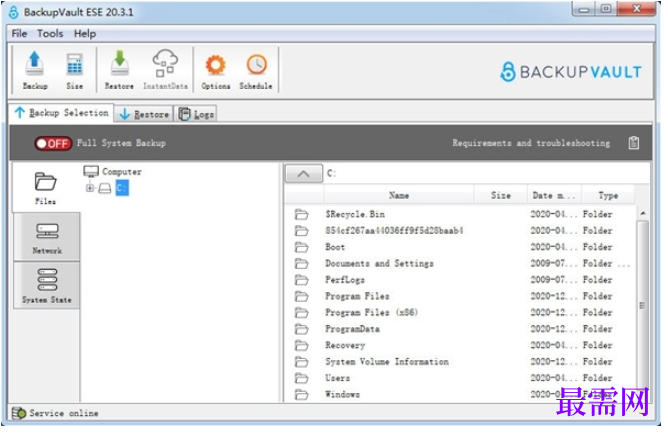The image size is (668, 433).
Task: Click the Boot folder icon
Action: tap(302, 247)
